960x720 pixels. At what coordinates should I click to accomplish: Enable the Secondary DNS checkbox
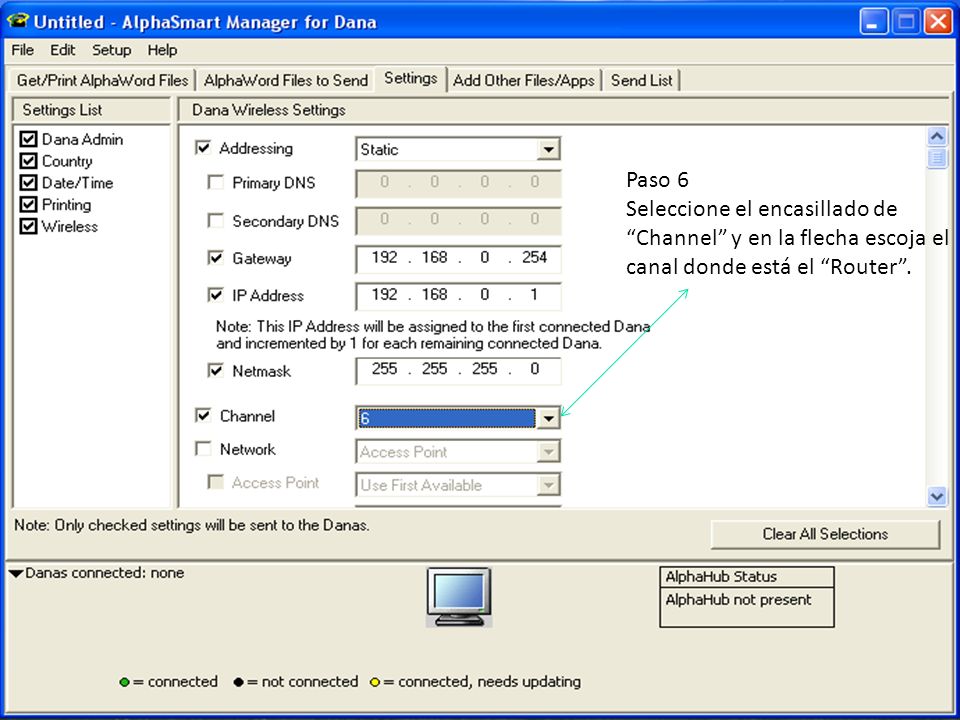click(x=216, y=220)
